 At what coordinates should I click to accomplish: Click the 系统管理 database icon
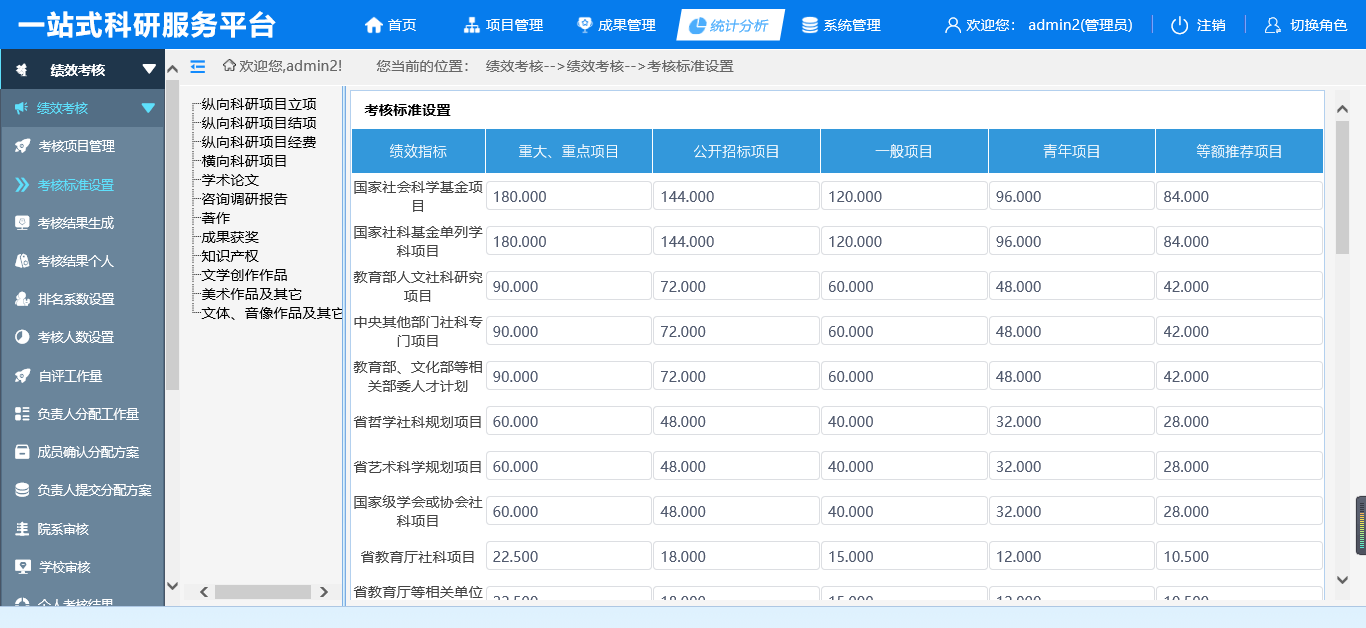pos(810,25)
